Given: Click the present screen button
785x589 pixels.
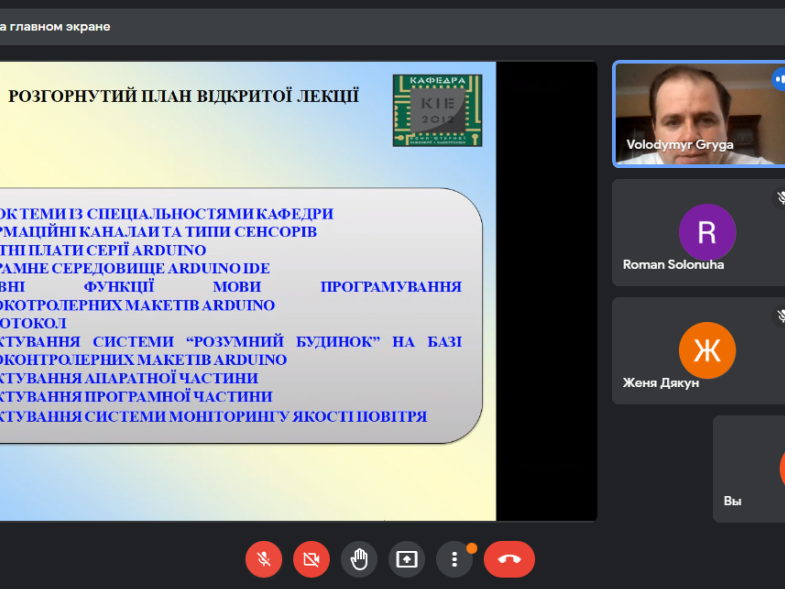Looking at the screenshot, I should [407, 559].
